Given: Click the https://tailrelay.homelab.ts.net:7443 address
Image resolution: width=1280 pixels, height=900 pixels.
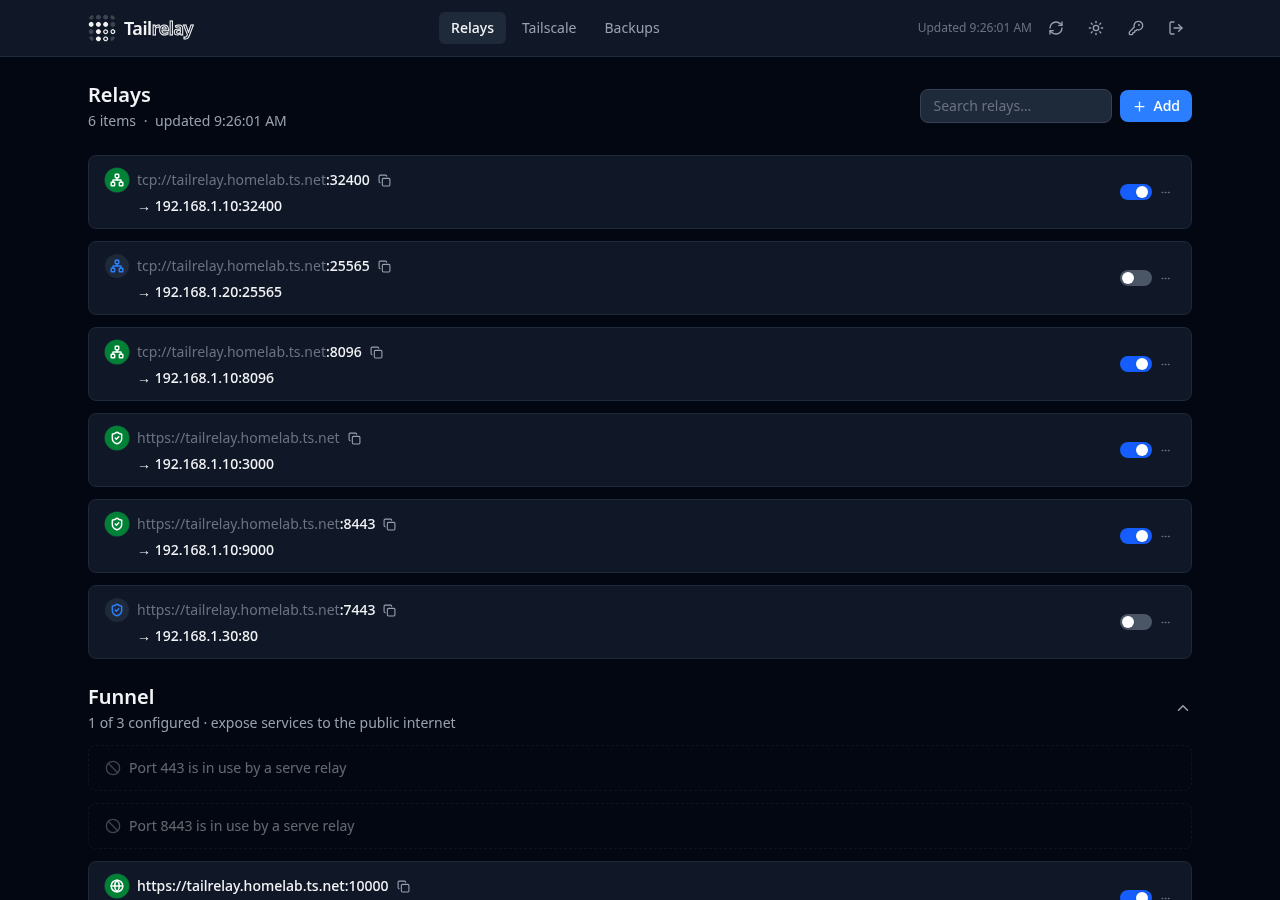Looking at the screenshot, I should [x=256, y=610].
